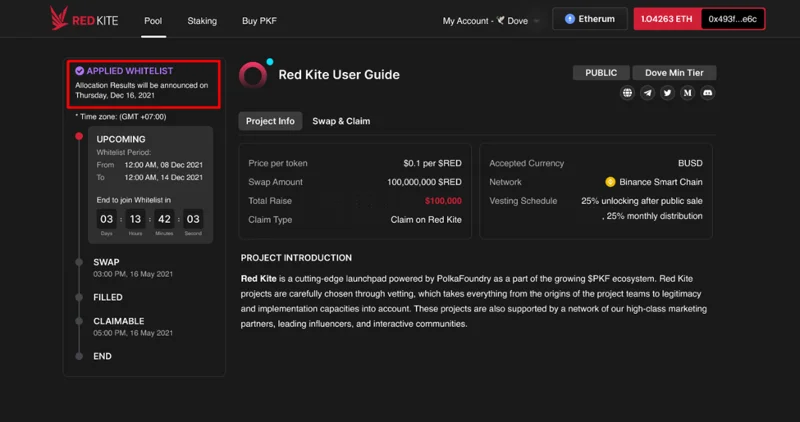Open the Pool navigation tab
This screenshot has height=422, width=800.
click(153, 21)
